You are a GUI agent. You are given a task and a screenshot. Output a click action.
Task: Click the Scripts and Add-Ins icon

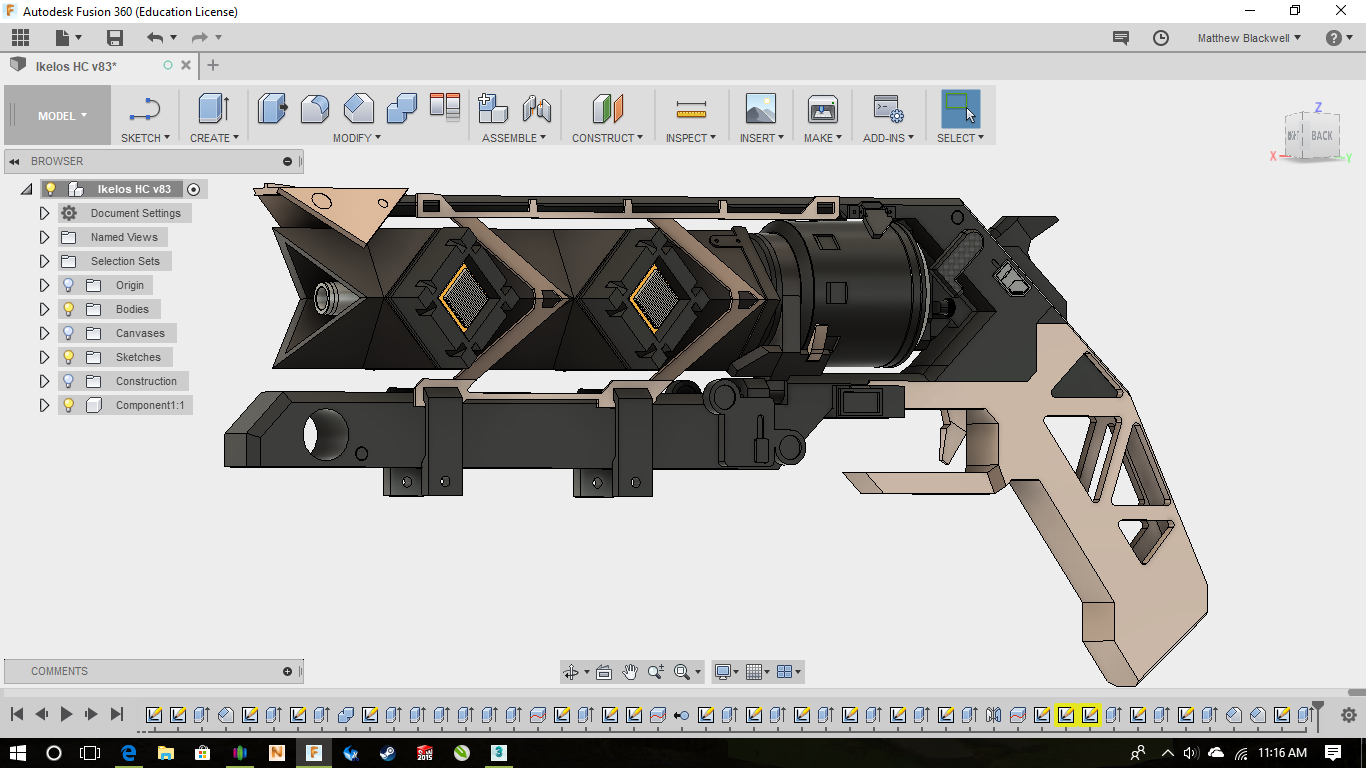(887, 108)
